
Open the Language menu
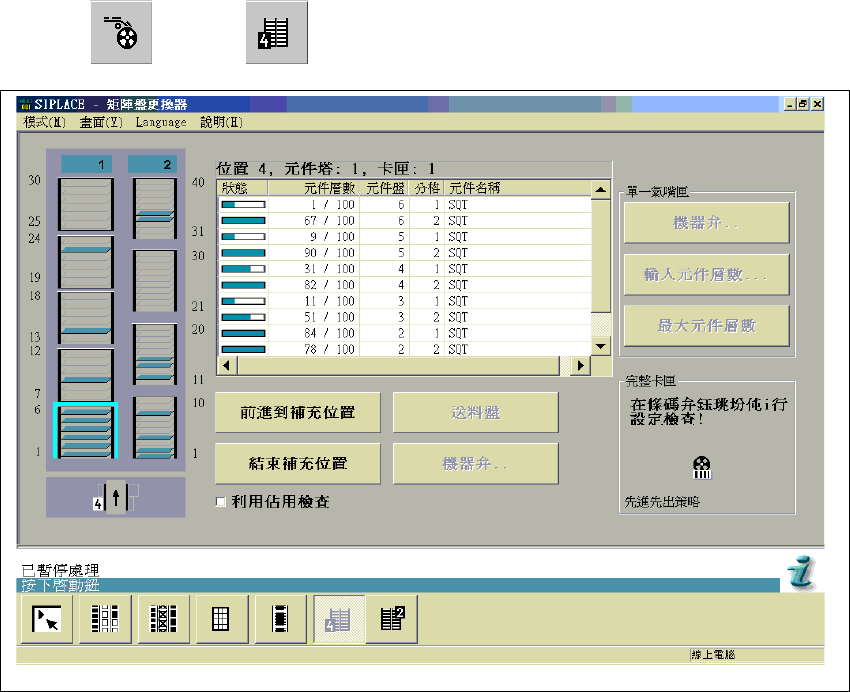(x=161, y=122)
